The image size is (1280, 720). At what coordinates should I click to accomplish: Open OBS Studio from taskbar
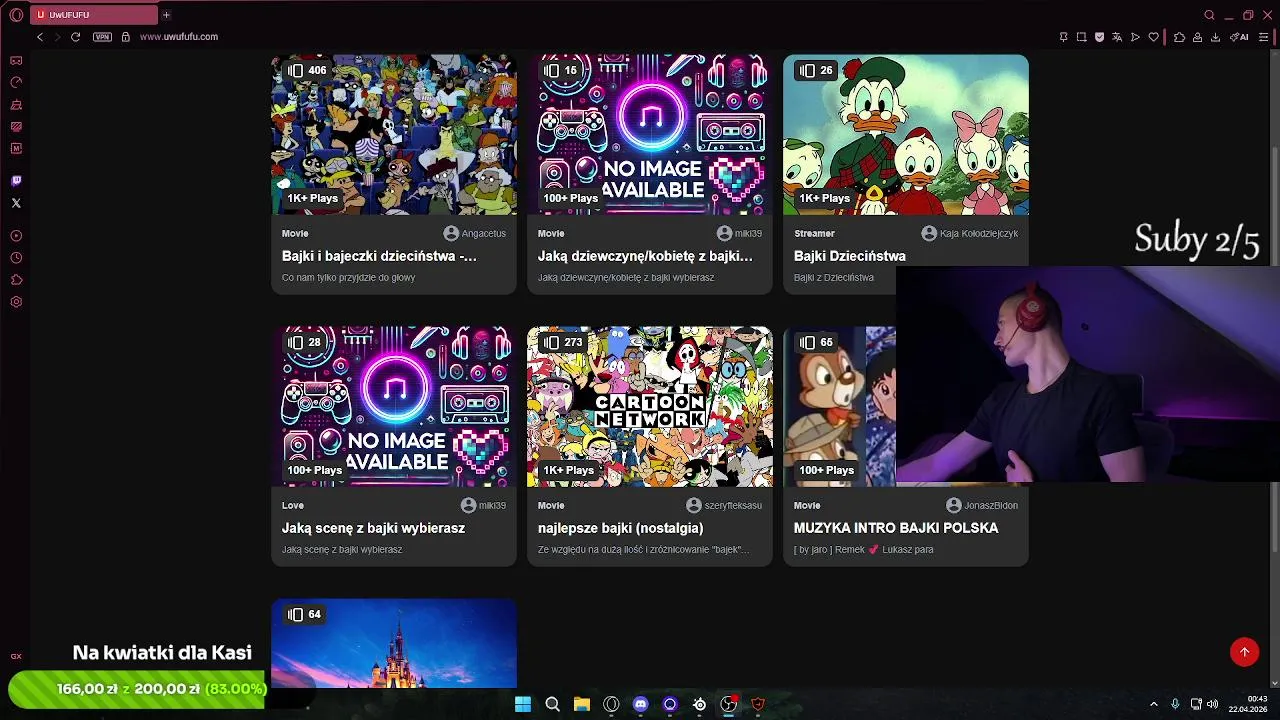(x=729, y=704)
